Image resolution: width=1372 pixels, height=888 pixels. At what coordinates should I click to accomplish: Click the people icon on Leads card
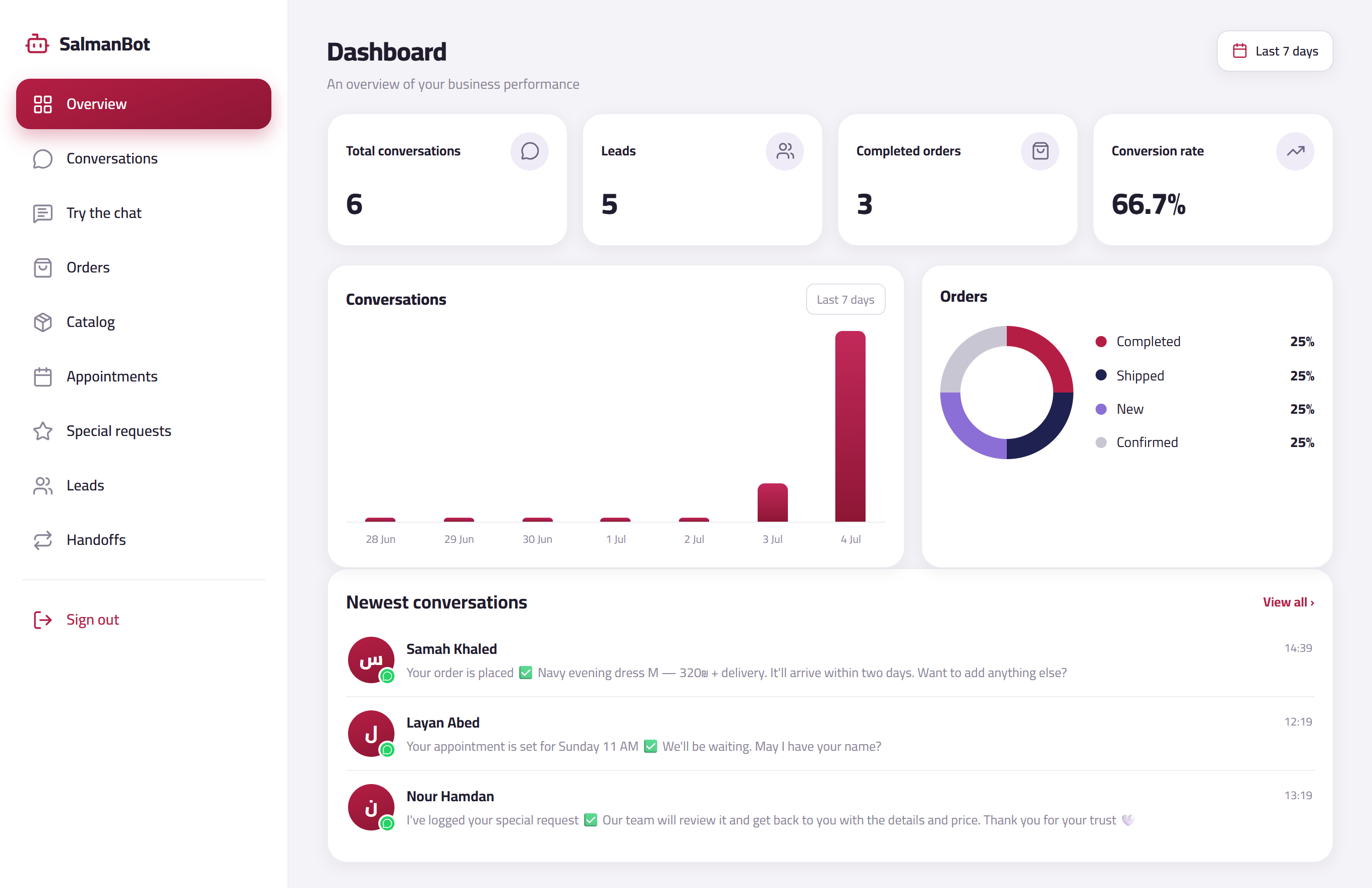(784, 151)
